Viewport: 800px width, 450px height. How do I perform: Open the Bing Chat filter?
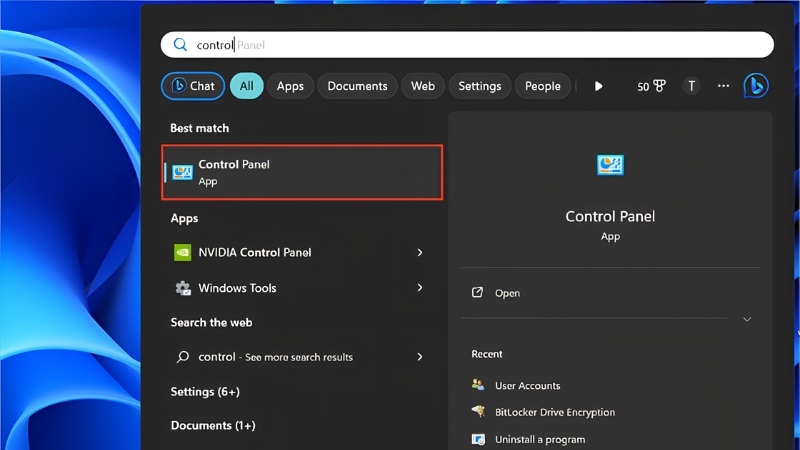[193, 86]
